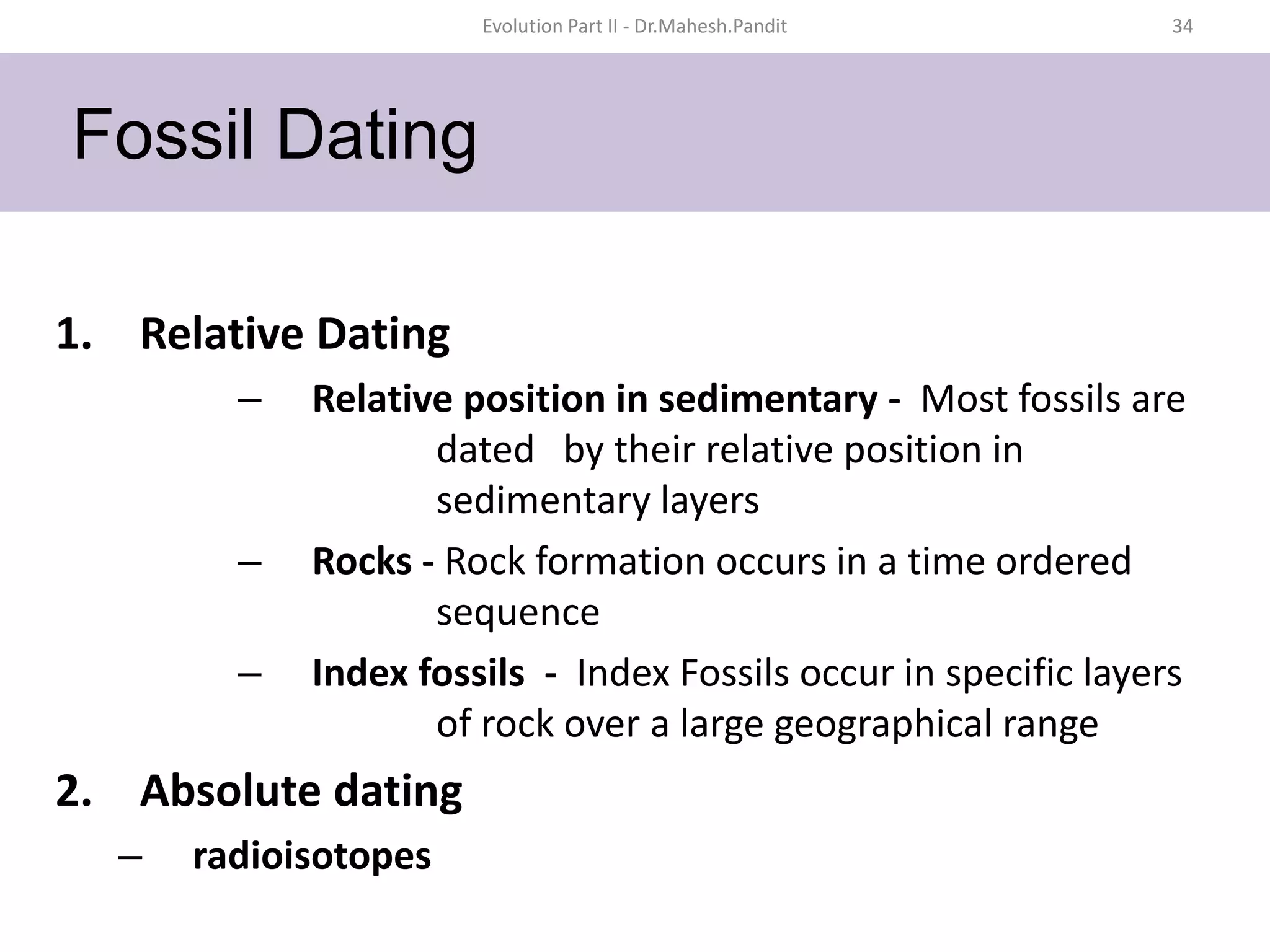Click the line 'dated by their relative position in'
The image size is (1270, 952).
pyautogui.click(x=729, y=449)
